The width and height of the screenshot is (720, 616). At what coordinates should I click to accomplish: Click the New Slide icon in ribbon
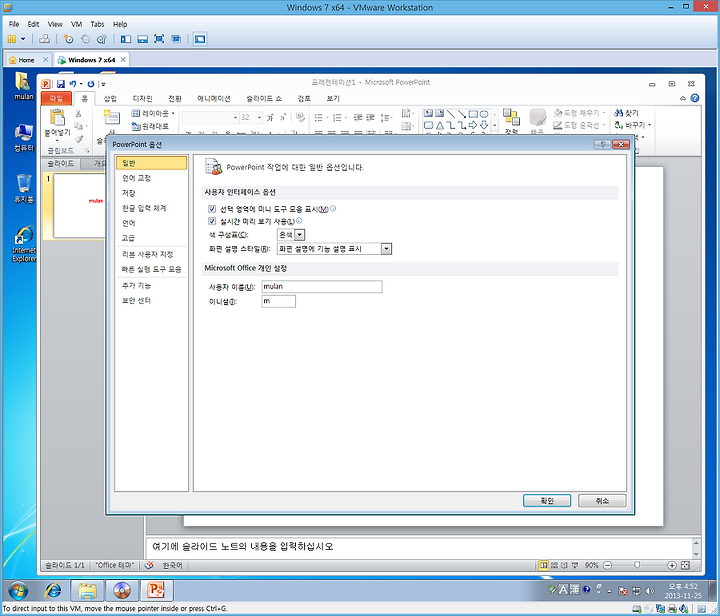point(110,118)
